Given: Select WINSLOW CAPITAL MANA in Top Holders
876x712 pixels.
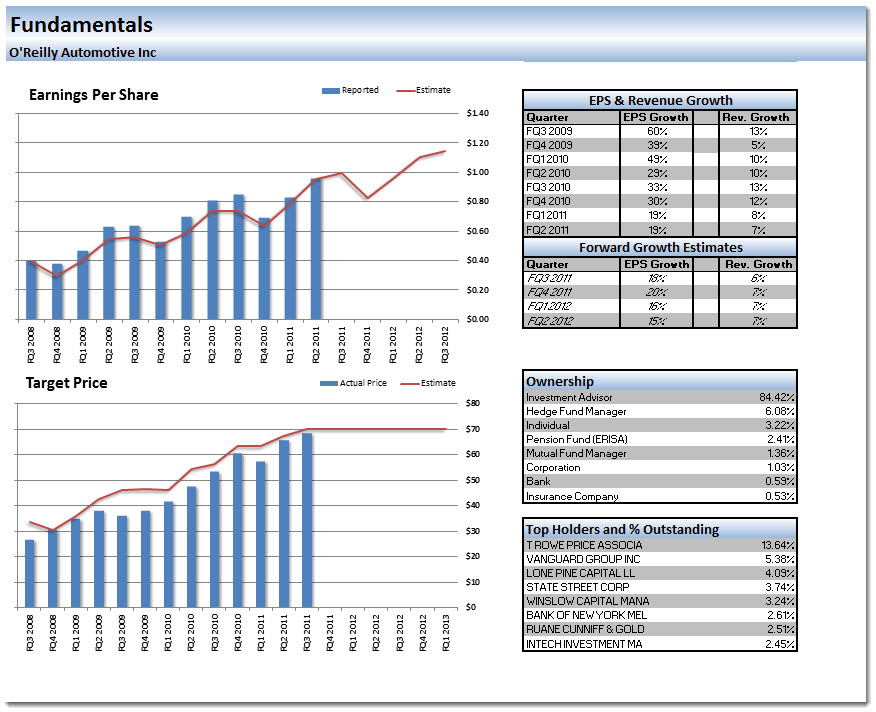Looking at the screenshot, I should (x=587, y=601).
